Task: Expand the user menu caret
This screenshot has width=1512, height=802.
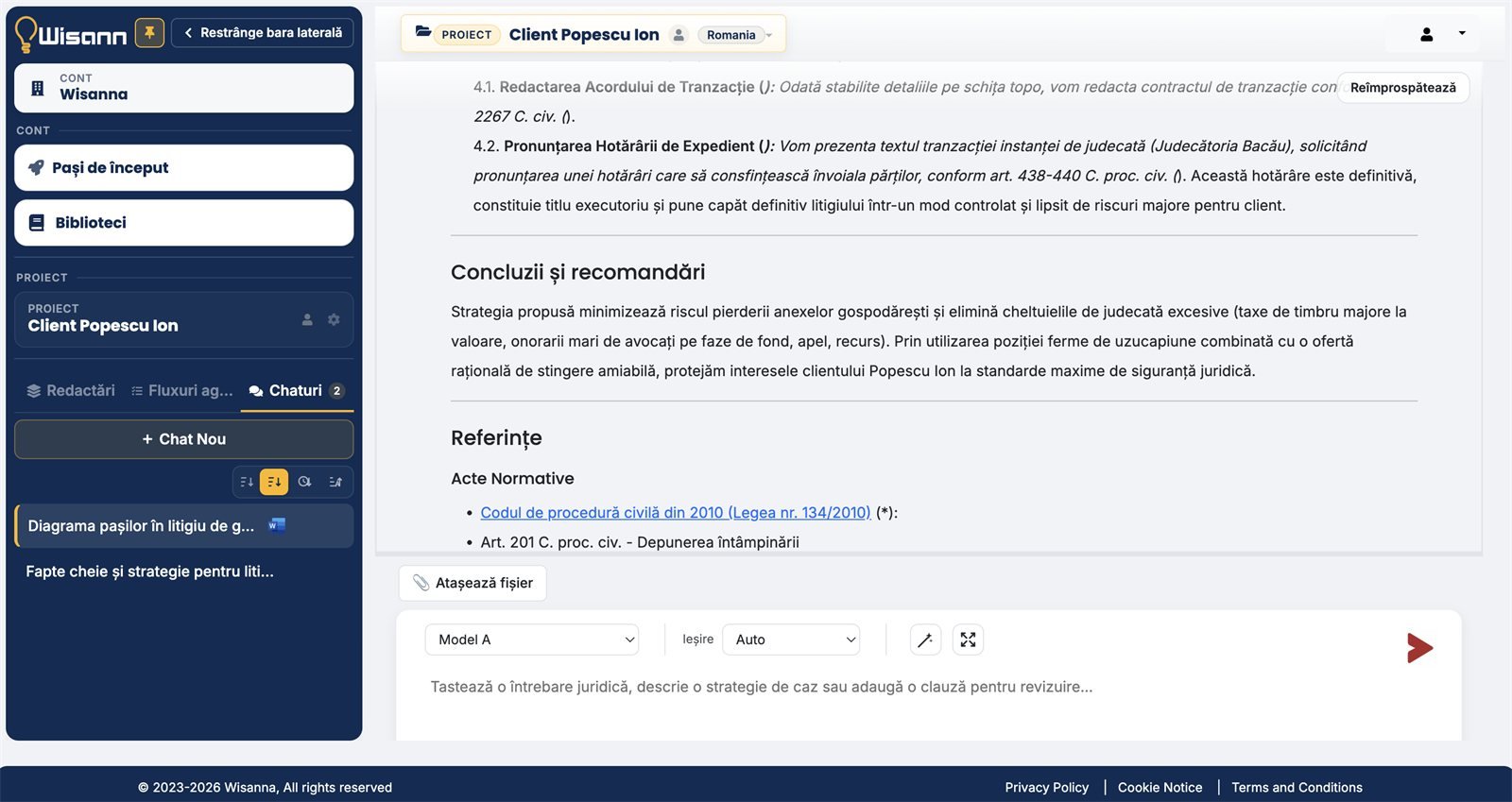Action: 1462,33
